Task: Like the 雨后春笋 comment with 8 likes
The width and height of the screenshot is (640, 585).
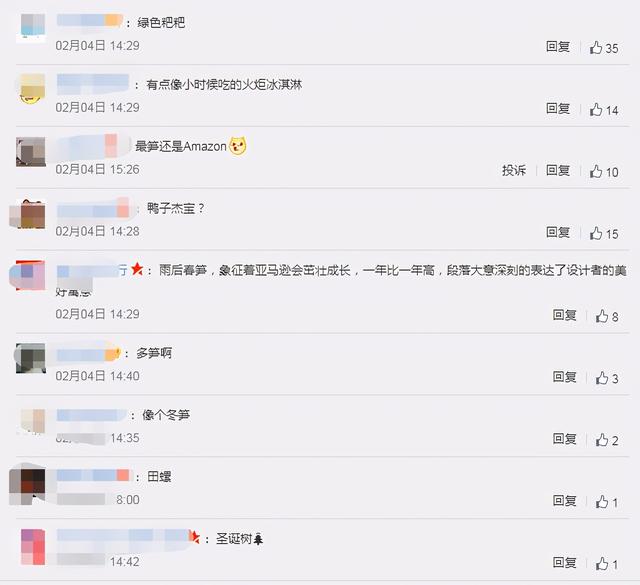Action: point(607,316)
